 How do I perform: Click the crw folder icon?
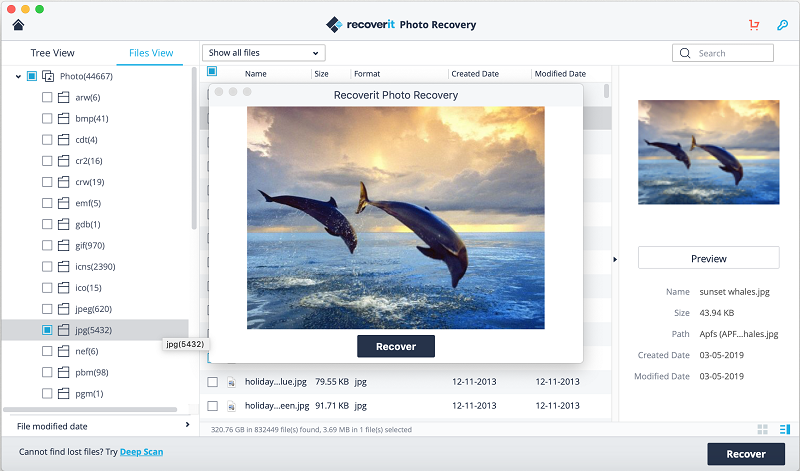pos(63,182)
